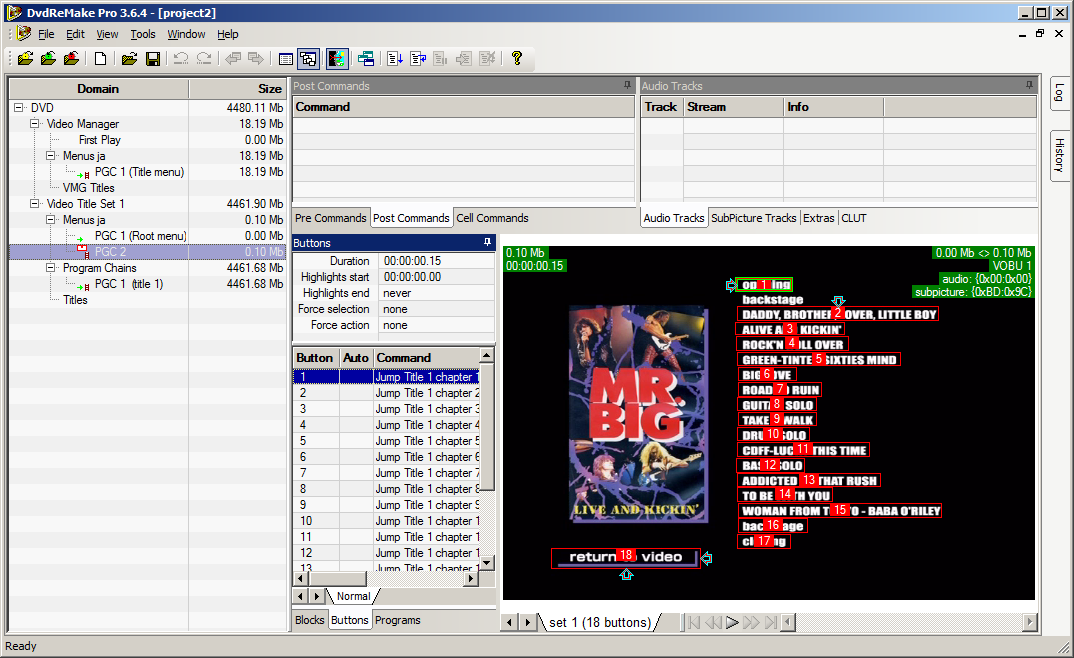
Task: Click right arrow of preview horizontal scrollbar
Action: pyautogui.click(x=1029, y=622)
